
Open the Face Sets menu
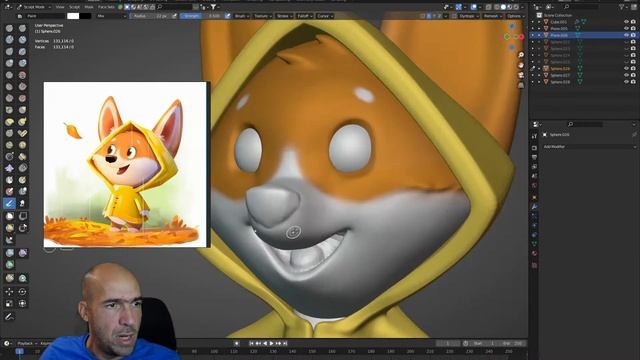point(106,7)
